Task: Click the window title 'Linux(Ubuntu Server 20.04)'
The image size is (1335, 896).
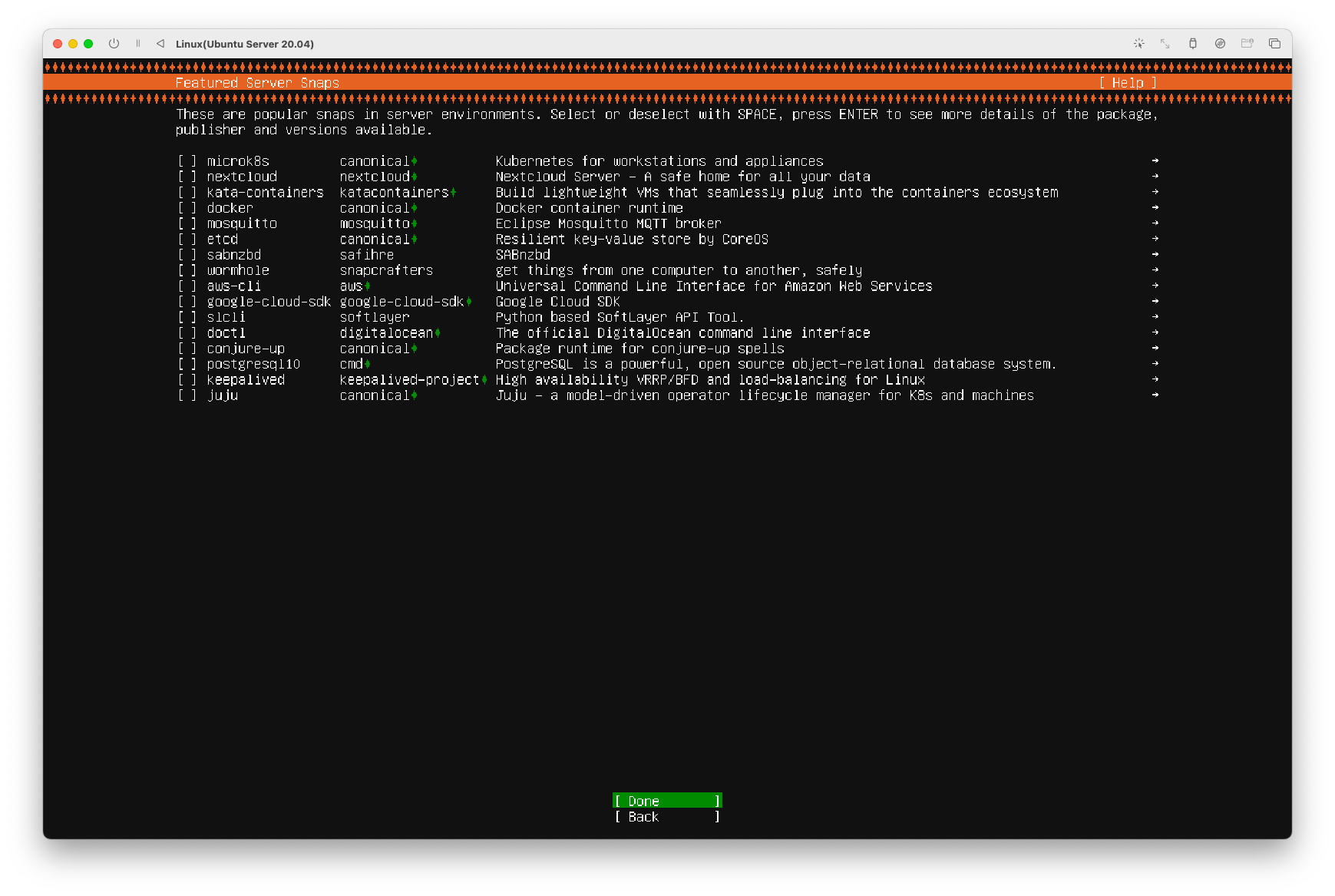Action: point(245,44)
